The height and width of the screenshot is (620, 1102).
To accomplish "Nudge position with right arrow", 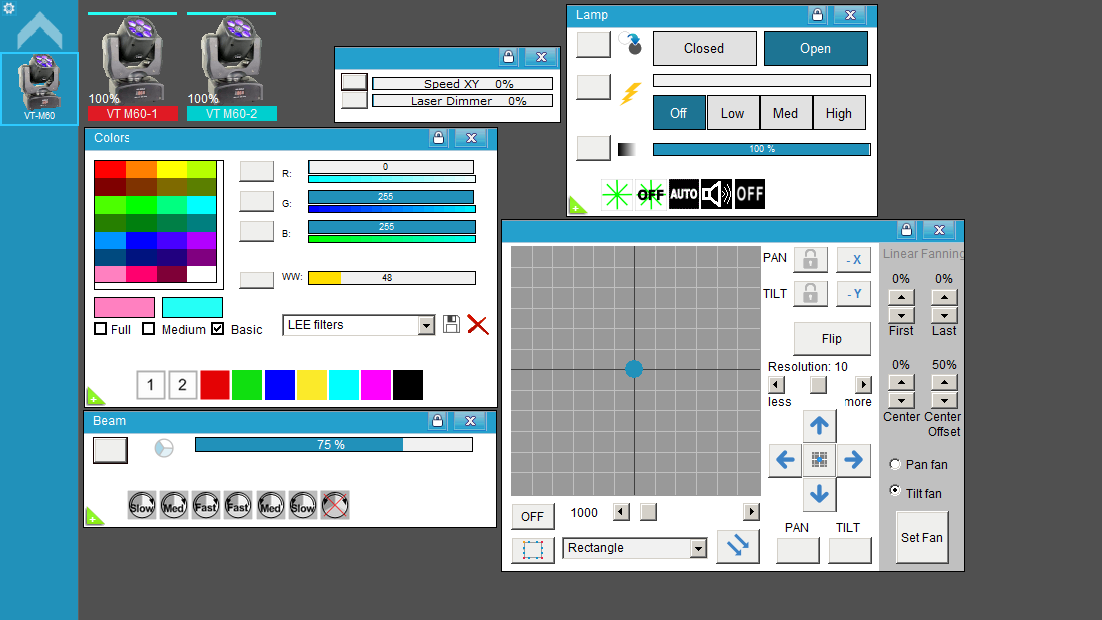I will click(x=853, y=460).
